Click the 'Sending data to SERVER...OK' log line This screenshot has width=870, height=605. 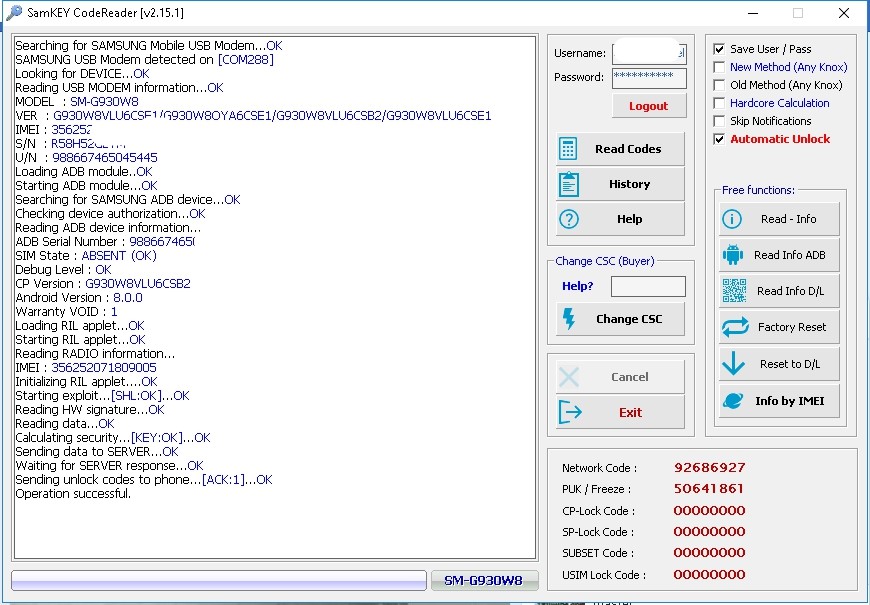click(x=97, y=451)
